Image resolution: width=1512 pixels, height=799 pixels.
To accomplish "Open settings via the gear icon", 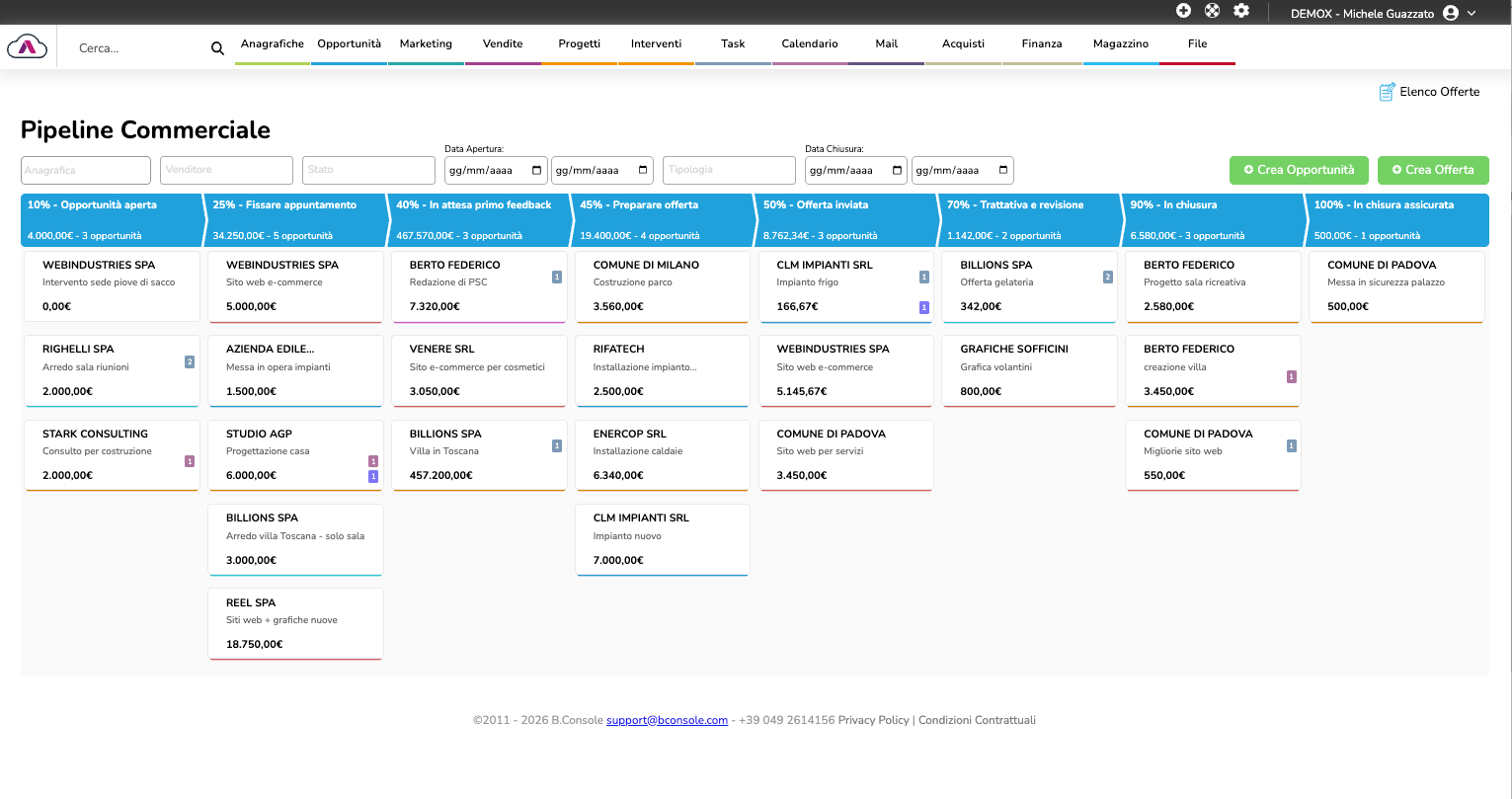I will [x=1241, y=11].
